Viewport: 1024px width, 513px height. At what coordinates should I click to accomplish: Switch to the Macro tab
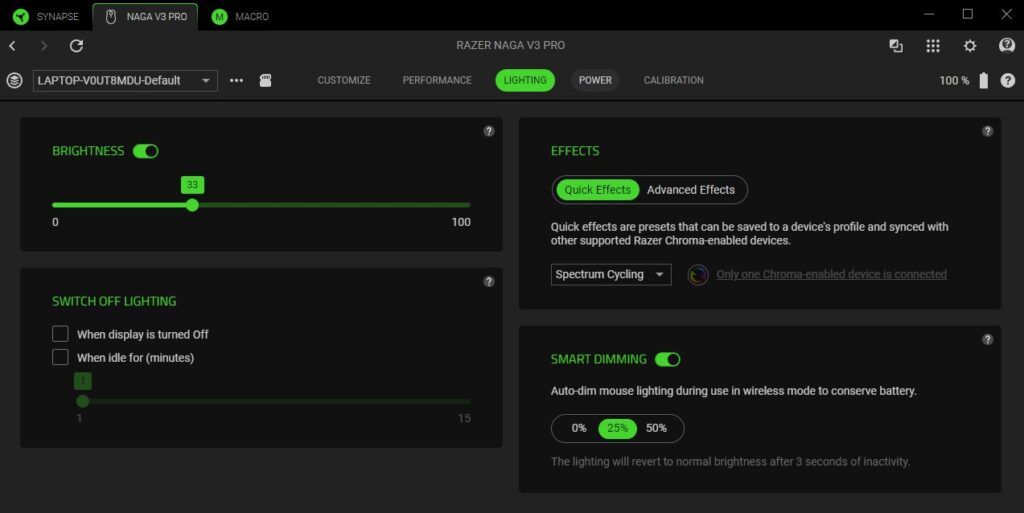click(x=240, y=16)
